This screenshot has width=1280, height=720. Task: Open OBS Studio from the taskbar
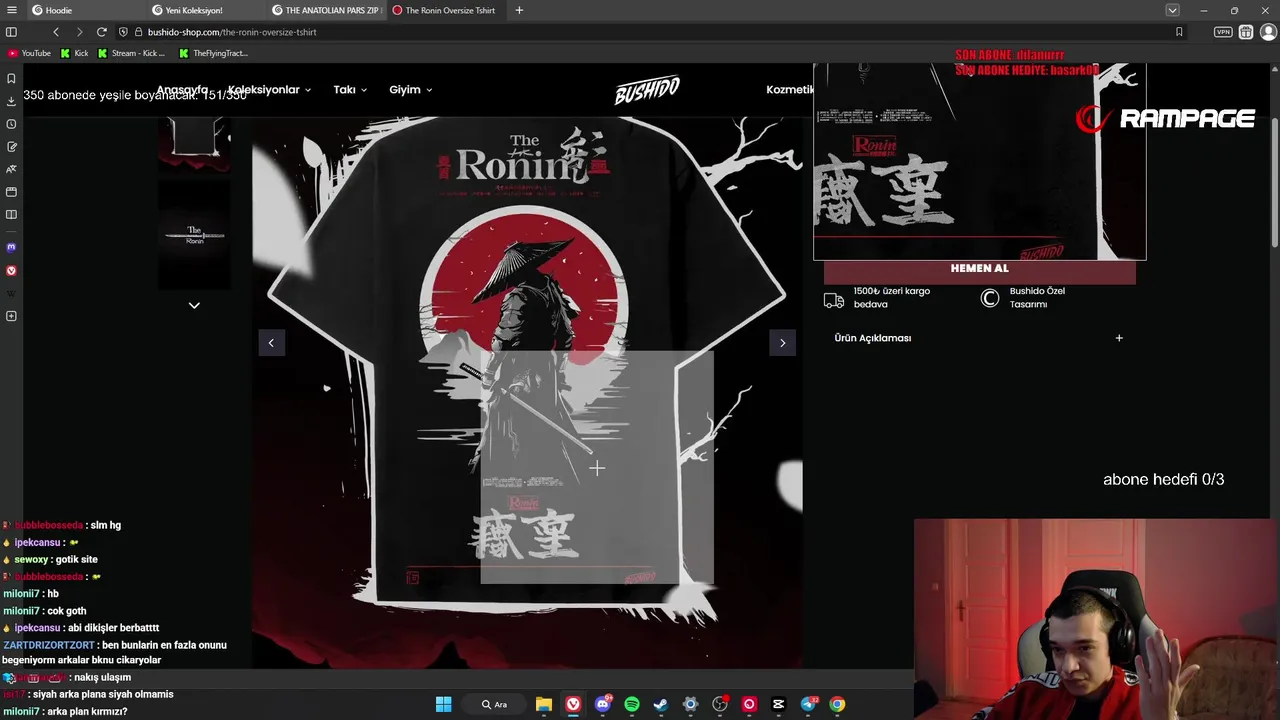720,704
